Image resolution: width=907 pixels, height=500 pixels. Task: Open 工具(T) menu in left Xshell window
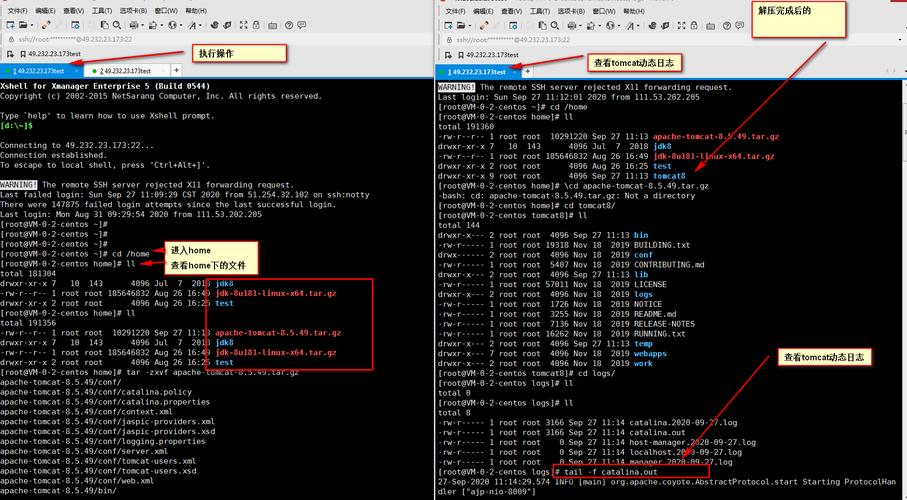coord(102,11)
